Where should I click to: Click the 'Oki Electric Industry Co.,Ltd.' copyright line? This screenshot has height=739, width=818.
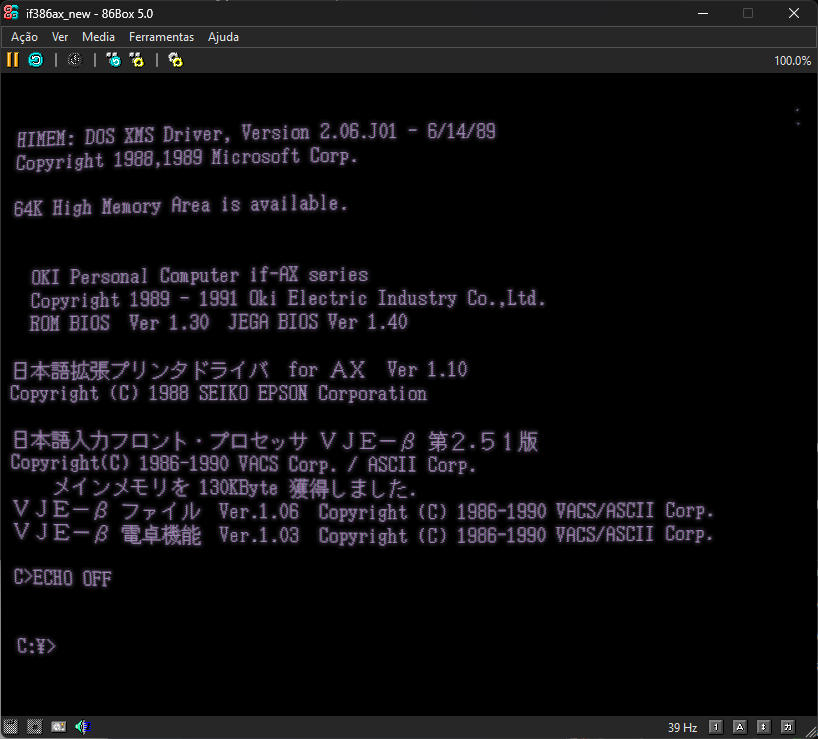click(287, 299)
